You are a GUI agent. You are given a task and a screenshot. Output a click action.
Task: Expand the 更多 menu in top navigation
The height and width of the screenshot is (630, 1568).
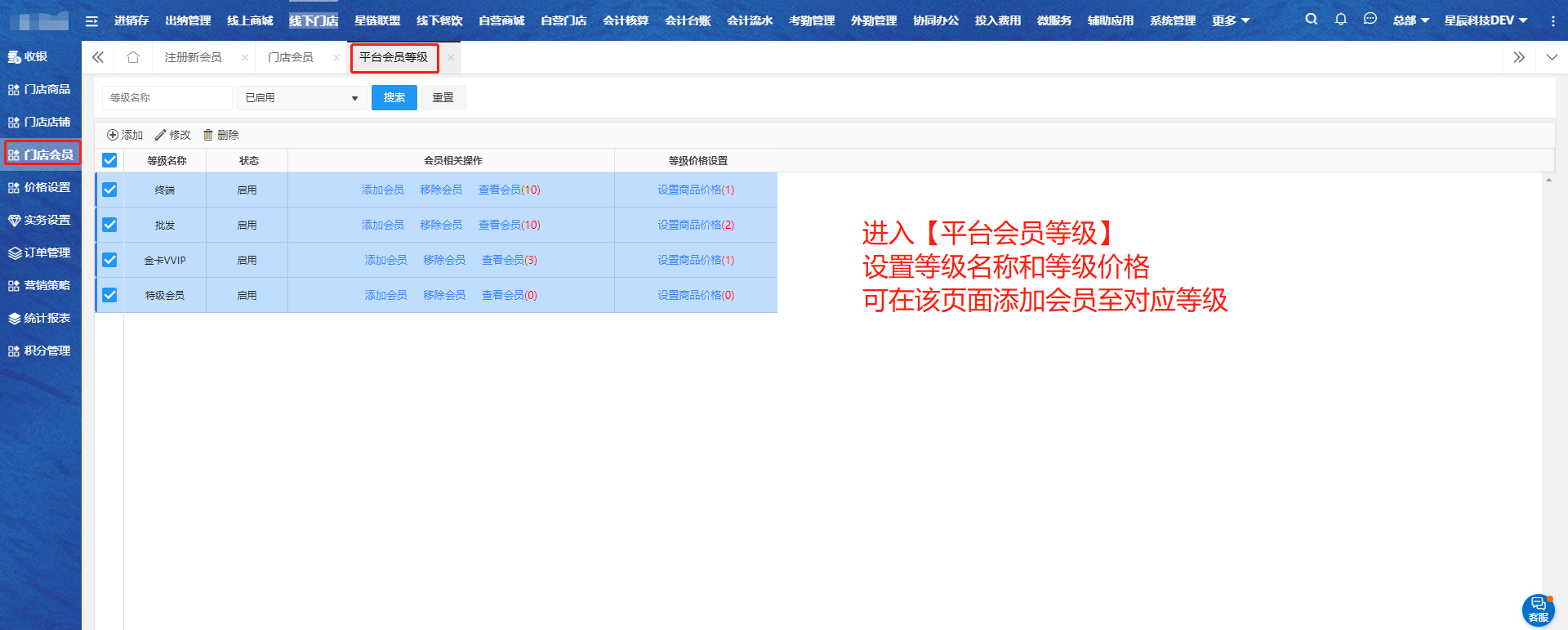point(1230,20)
